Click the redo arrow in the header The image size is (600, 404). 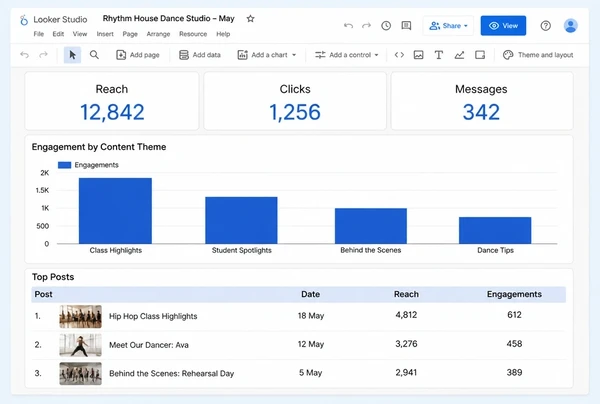tap(367, 26)
